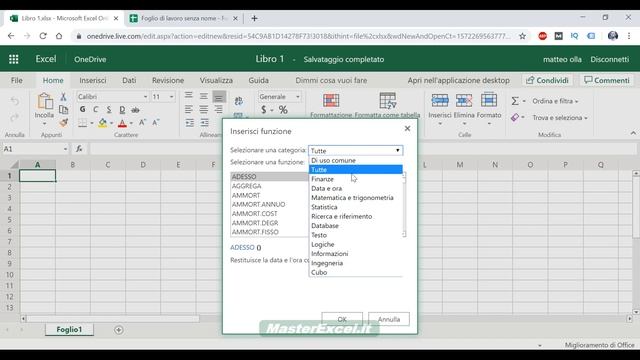Image resolution: width=640 pixels, height=360 pixels.
Task: Decrease font size with smaller A
Action: click(x=156, y=122)
